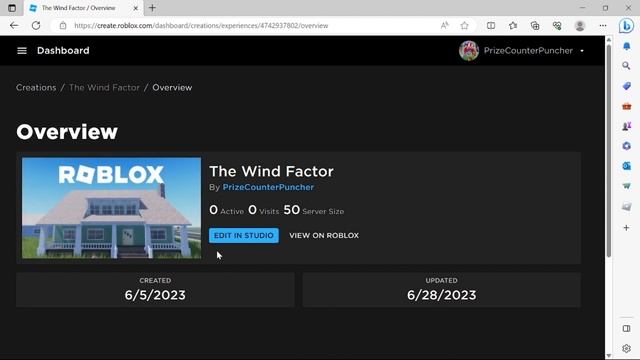
Task: Go to Creations breadcrumb
Action: (36, 87)
